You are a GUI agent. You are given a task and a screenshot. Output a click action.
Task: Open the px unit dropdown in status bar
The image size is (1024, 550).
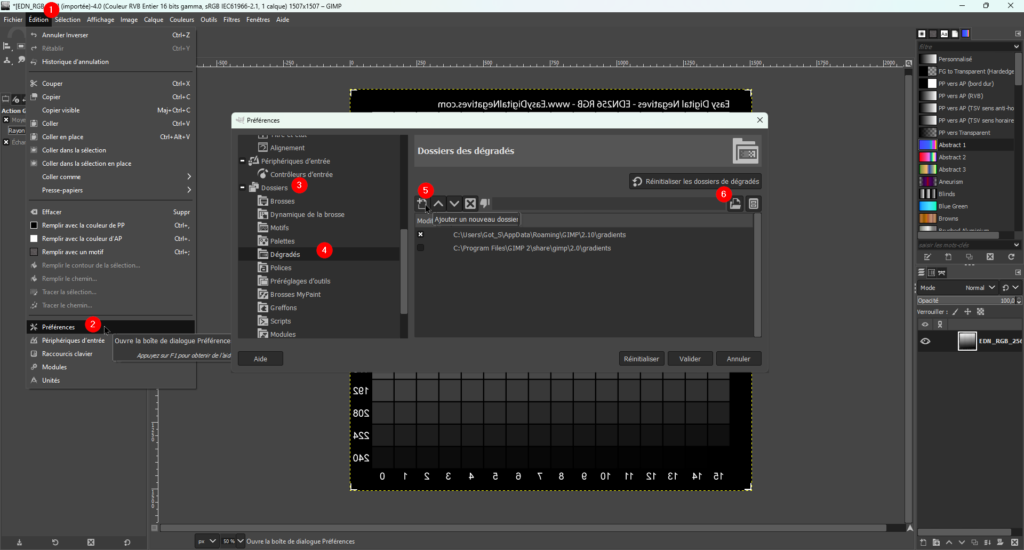206,542
